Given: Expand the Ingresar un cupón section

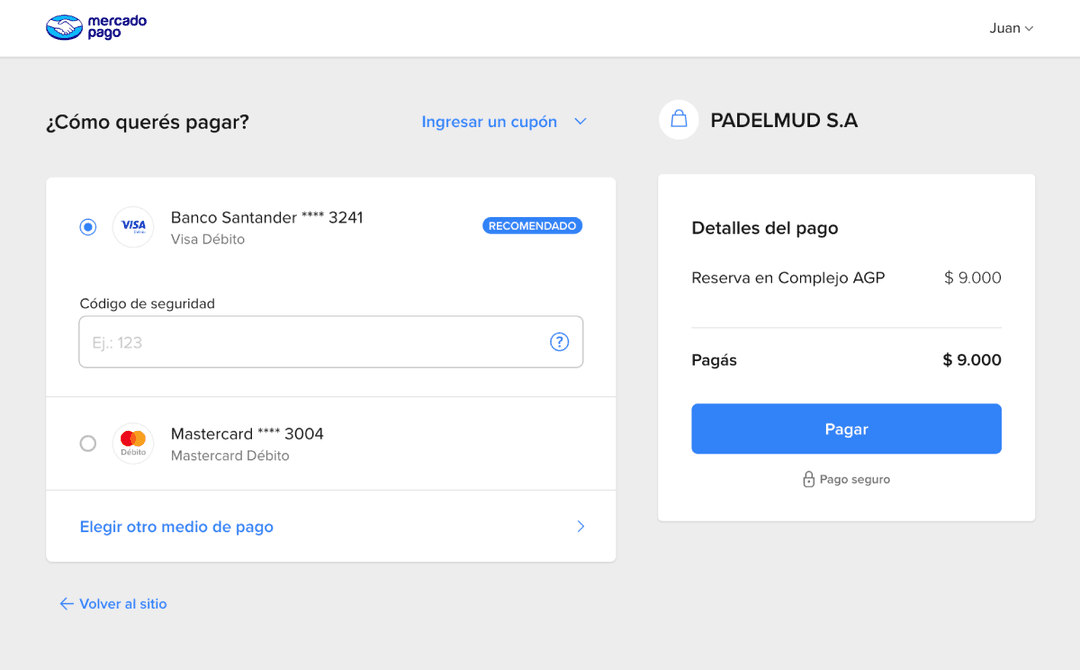Looking at the screenshot, I should (488, 121).
